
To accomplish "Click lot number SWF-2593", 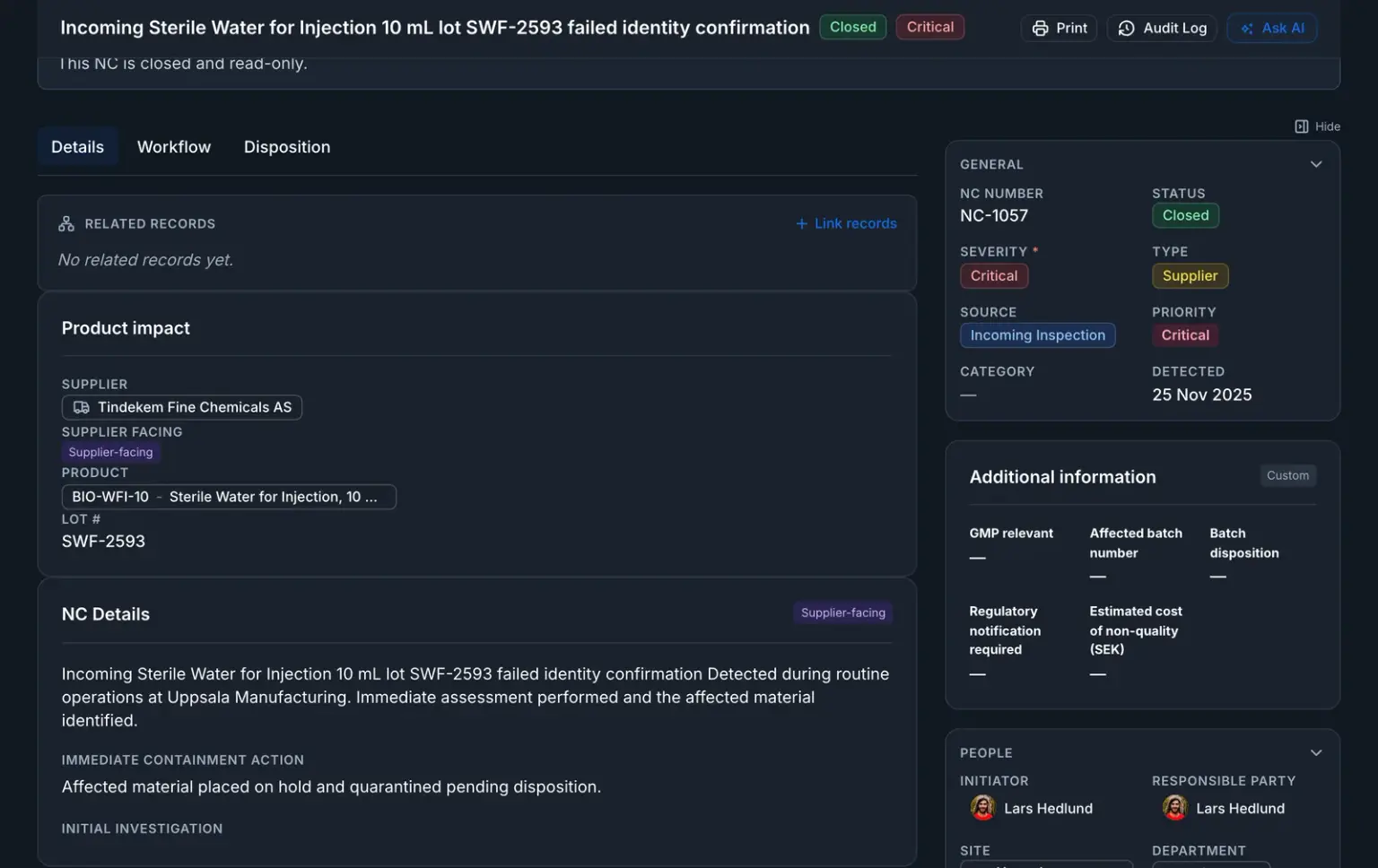I will (x=103, y=542).
